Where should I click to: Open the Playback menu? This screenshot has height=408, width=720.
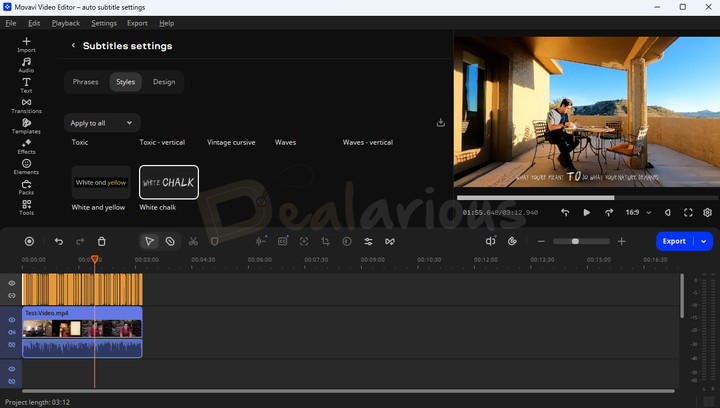(66, 23)
